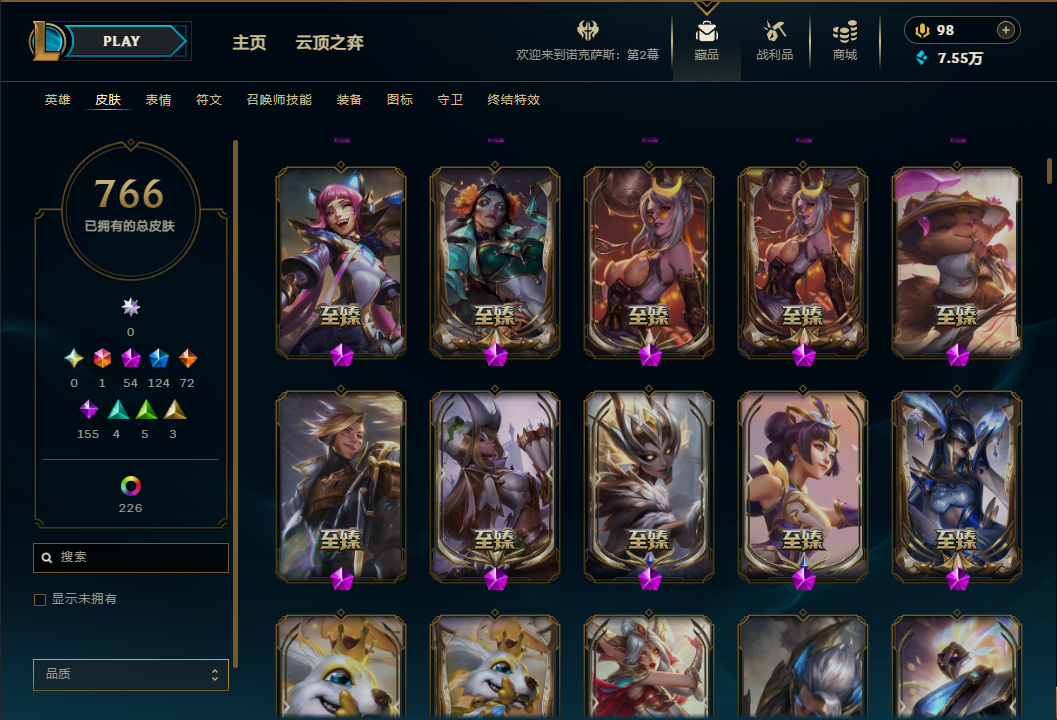Image resolution: width=1057 pixels, height=720 pixels.
Task: Select the mythic gem icon above 155
Action: [x=88, y=409]
